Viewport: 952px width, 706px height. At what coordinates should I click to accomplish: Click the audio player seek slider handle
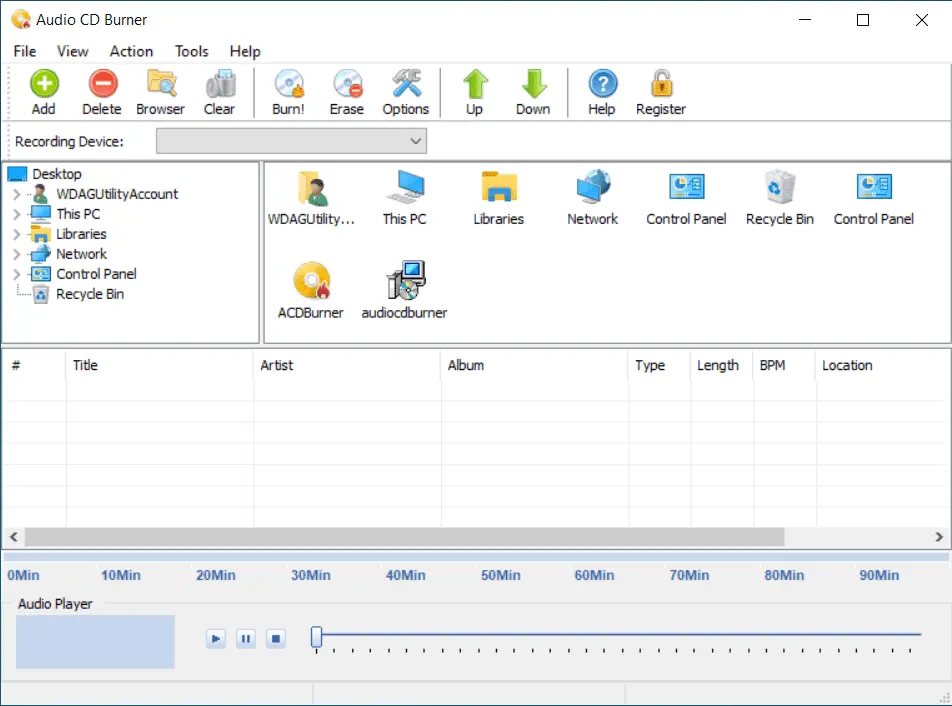(x=316, y=637)
